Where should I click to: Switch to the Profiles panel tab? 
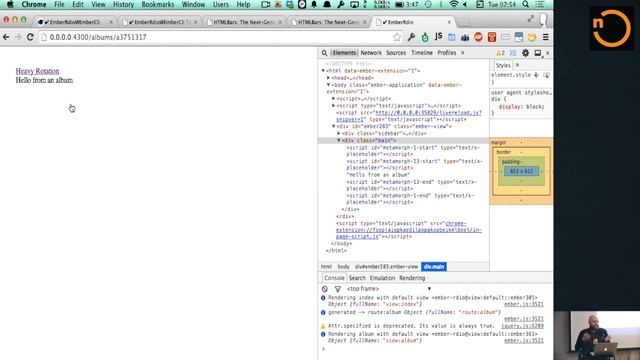(447, 53)
